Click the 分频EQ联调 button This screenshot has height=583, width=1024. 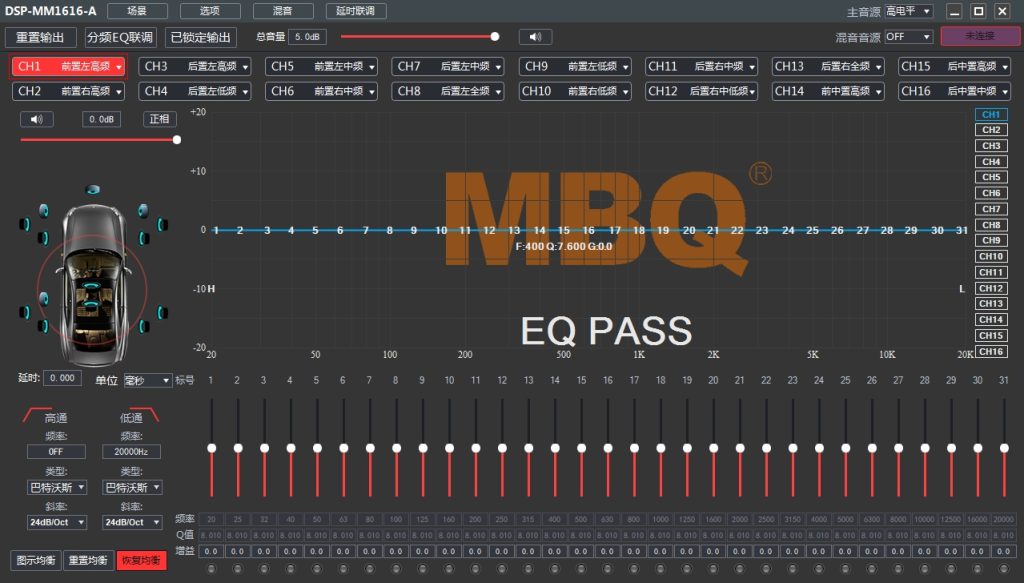click(121, 37)
